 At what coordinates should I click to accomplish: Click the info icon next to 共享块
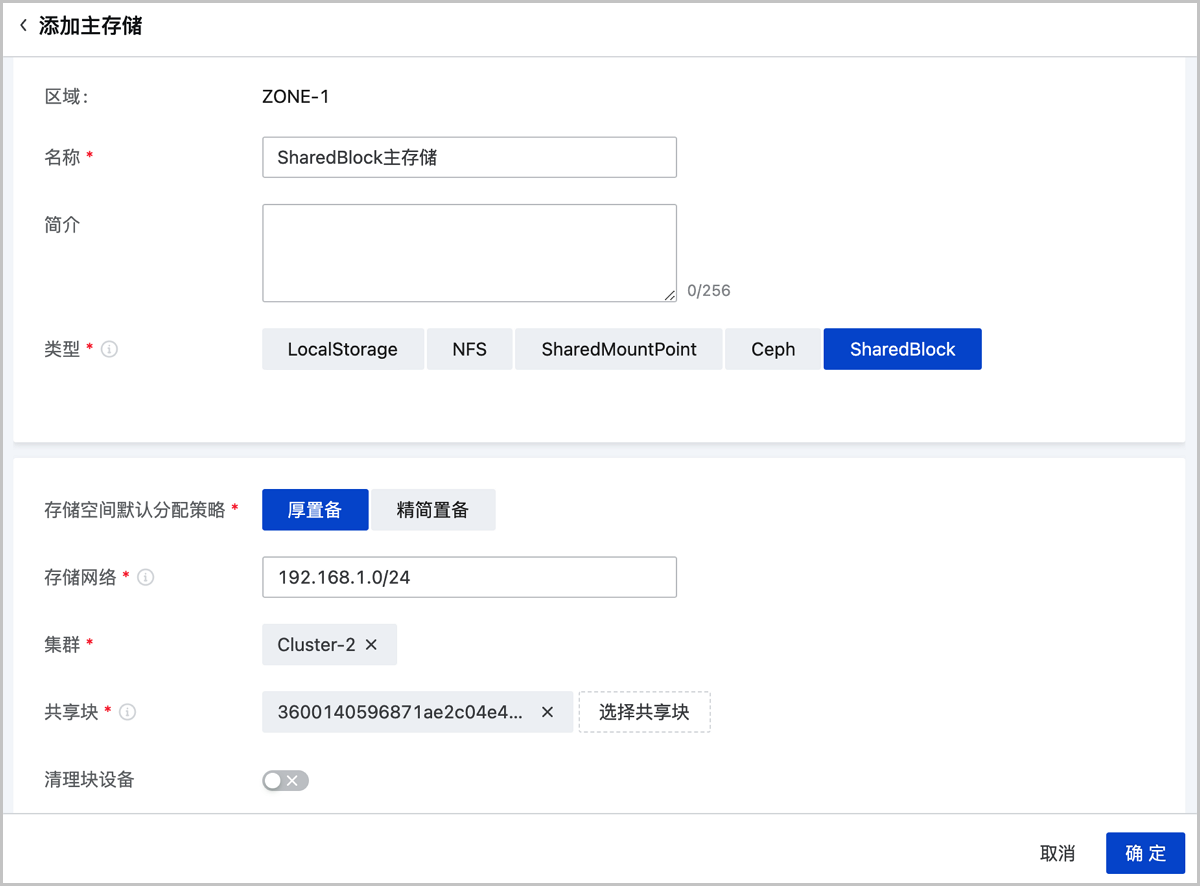pyautogui.click(x=128, y=712)
